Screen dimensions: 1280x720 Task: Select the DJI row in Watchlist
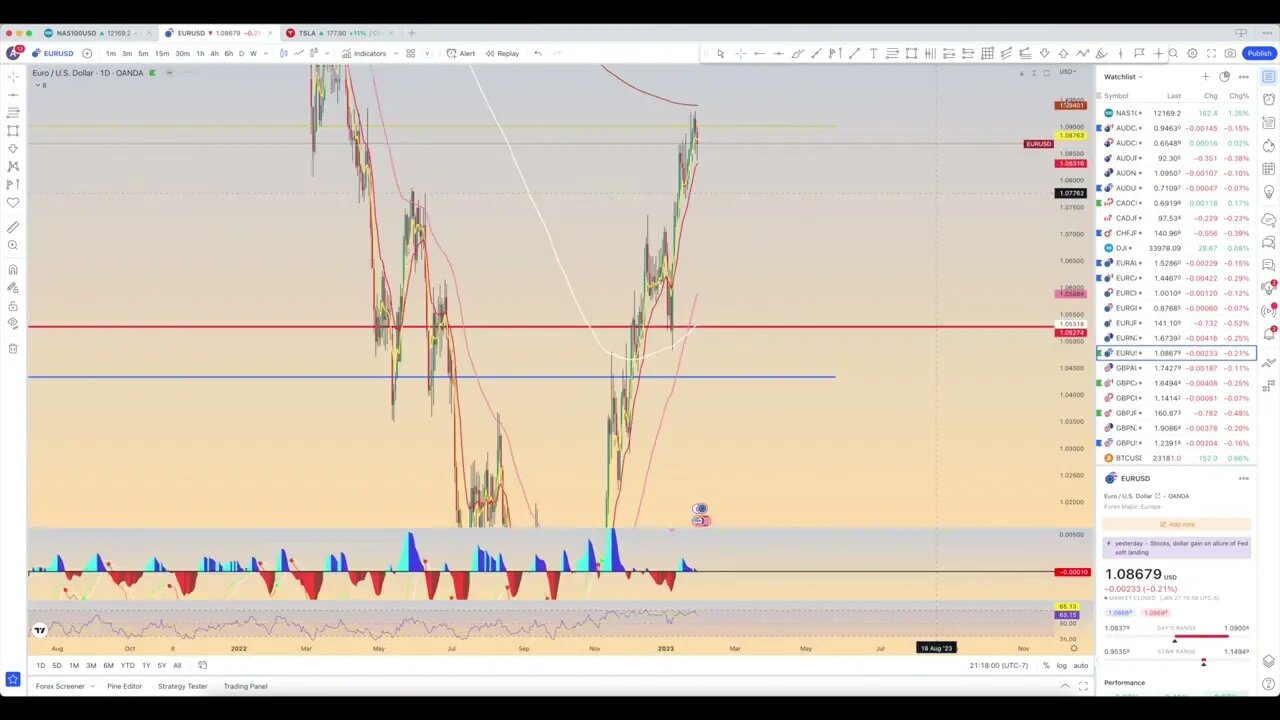click(x=1176, y=248)
